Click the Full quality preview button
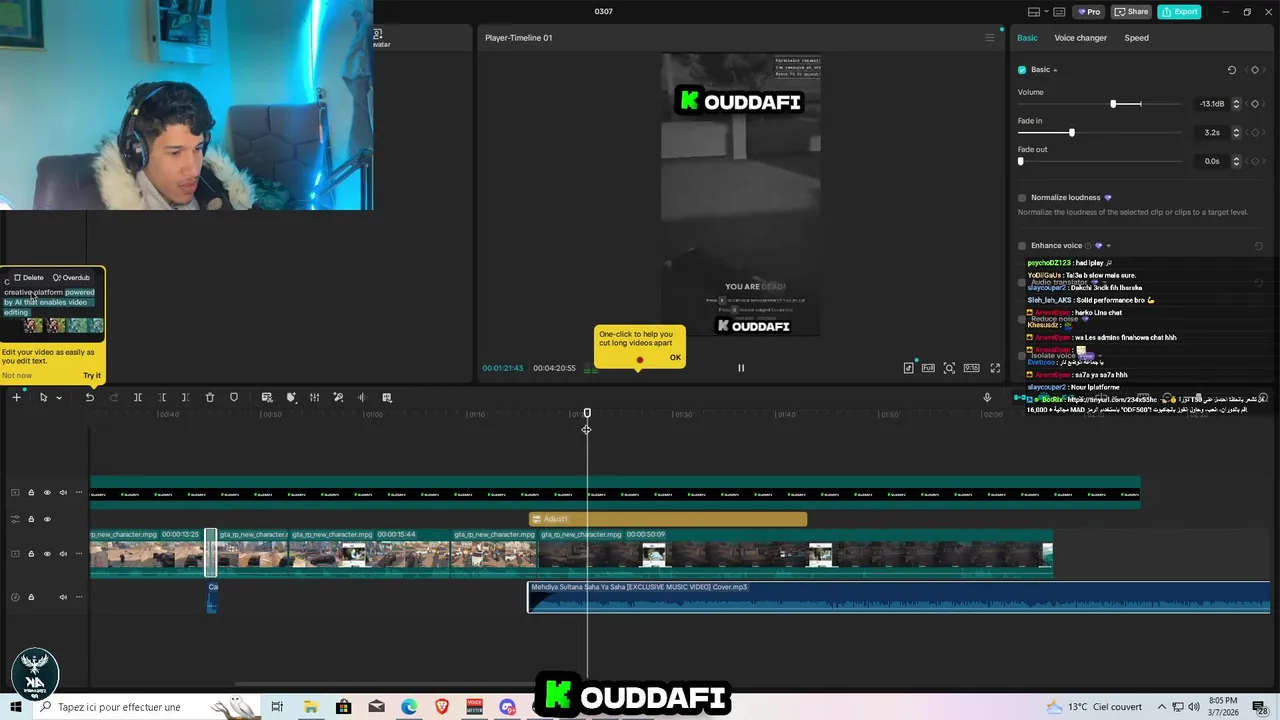1280x720 pixels. [928, 368]
